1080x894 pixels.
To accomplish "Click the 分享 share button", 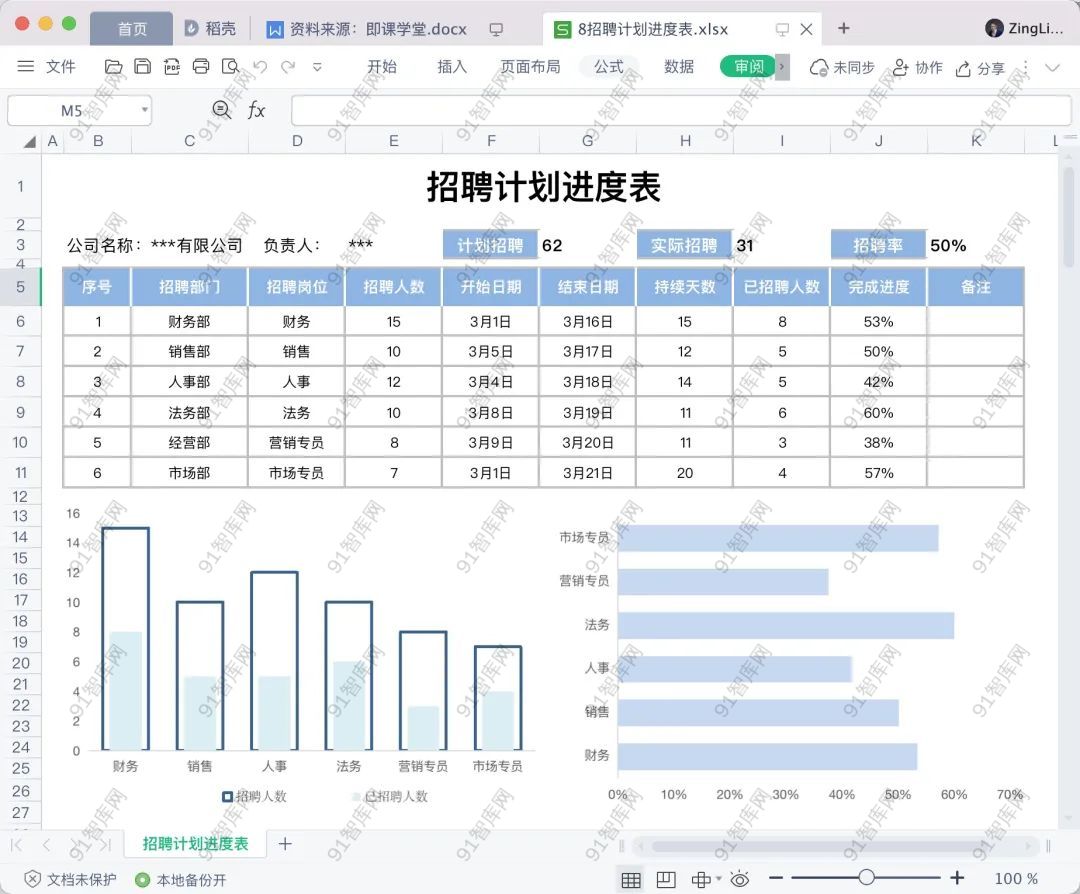I will point(979,68).
